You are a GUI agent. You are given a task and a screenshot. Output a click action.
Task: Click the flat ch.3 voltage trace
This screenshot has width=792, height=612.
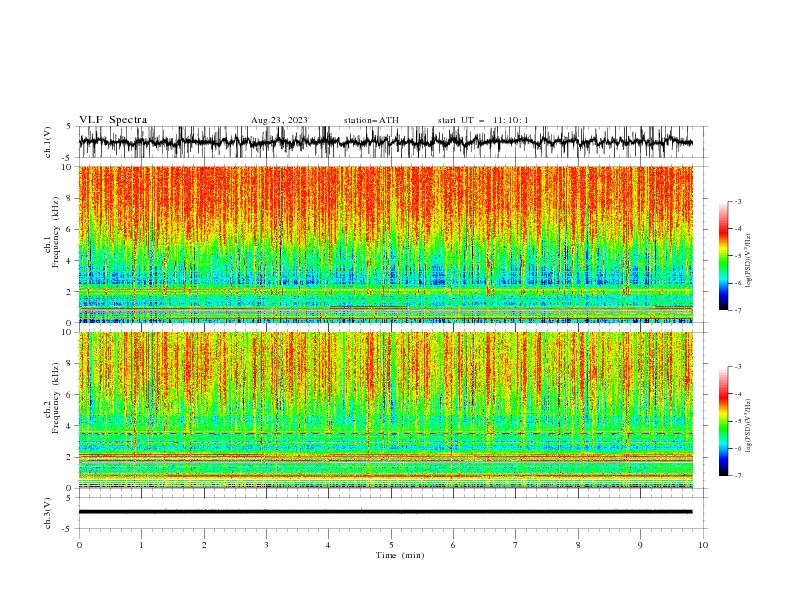coord(385,512)
